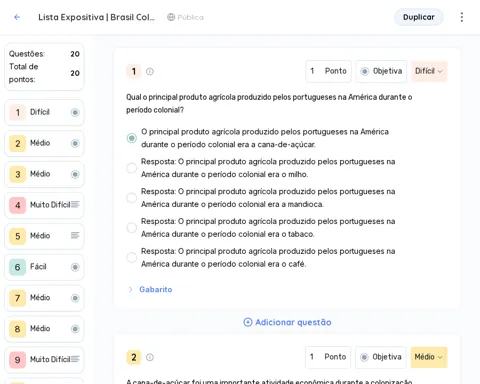Open the three-dot options menu
Image resolution: width=480 pixels, height=384 pixels.
coord(462,17)
